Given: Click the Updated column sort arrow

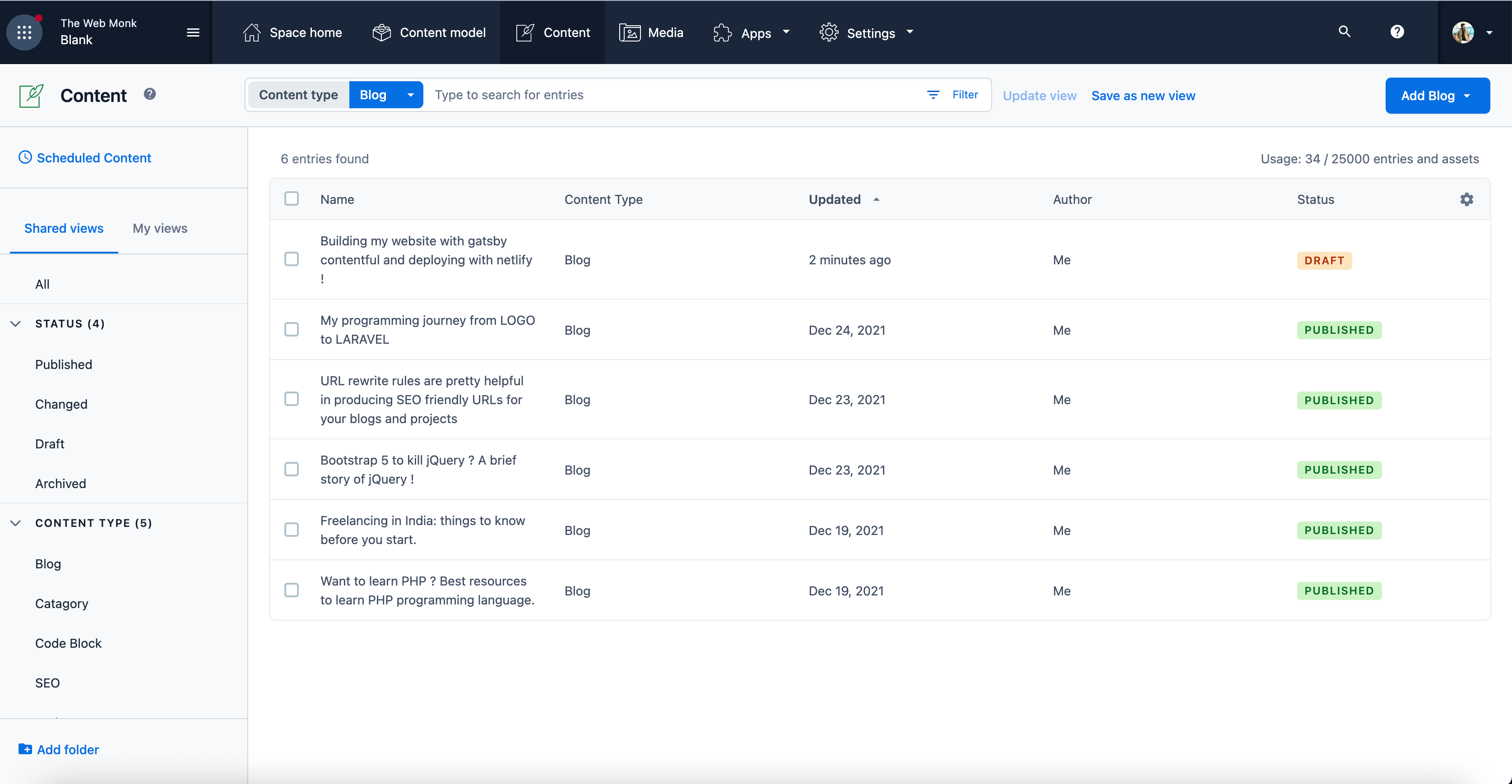Looking at the screenshot, I should tap(877, 199).
